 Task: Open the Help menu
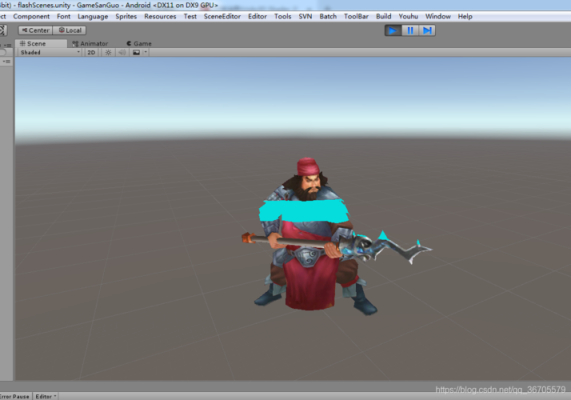click(x=465, y=16)
